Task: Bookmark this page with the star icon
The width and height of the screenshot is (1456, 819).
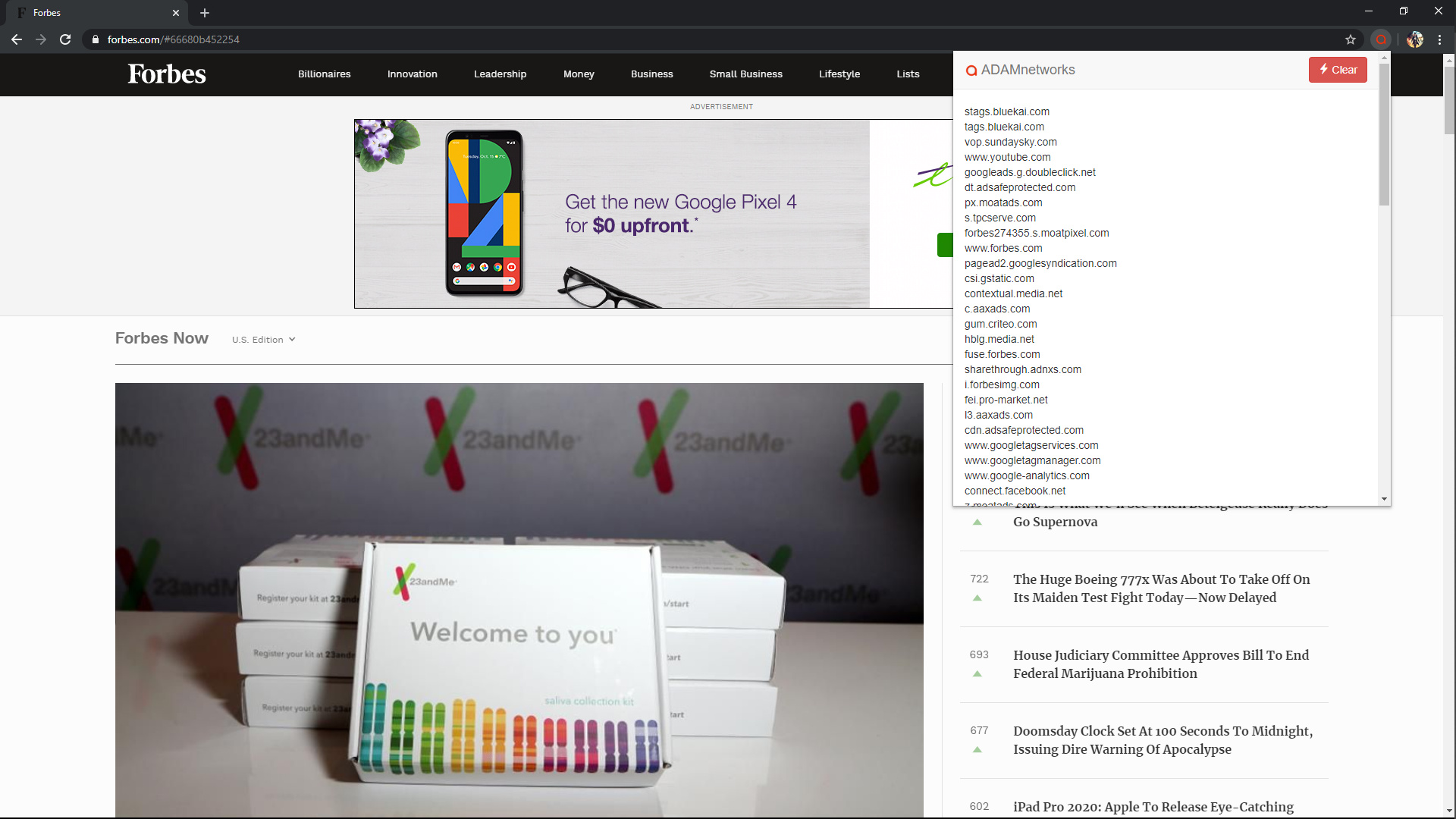Action: pyautogui.click(x=1351, y=39)
